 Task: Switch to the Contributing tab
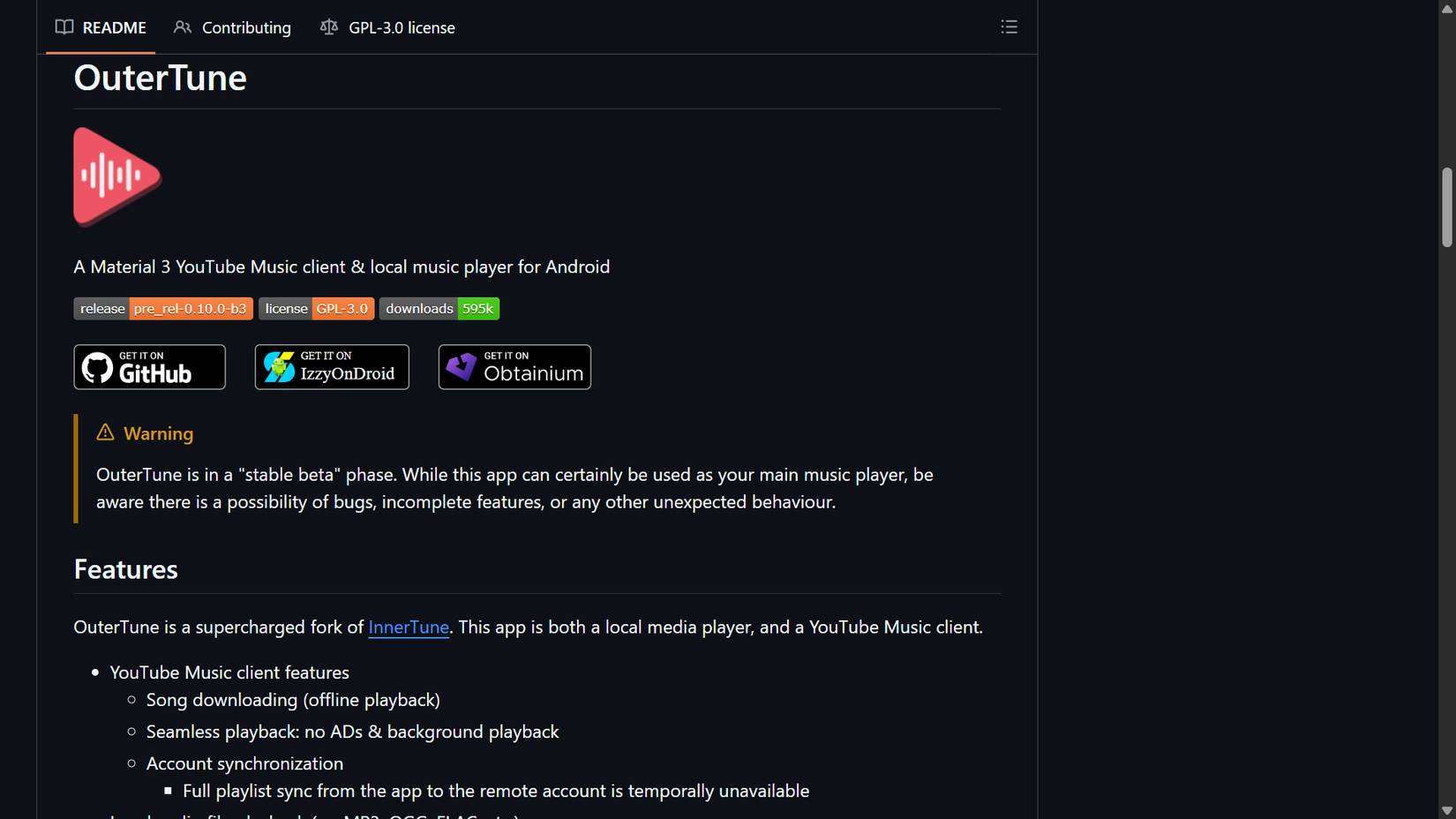[232, 27]
